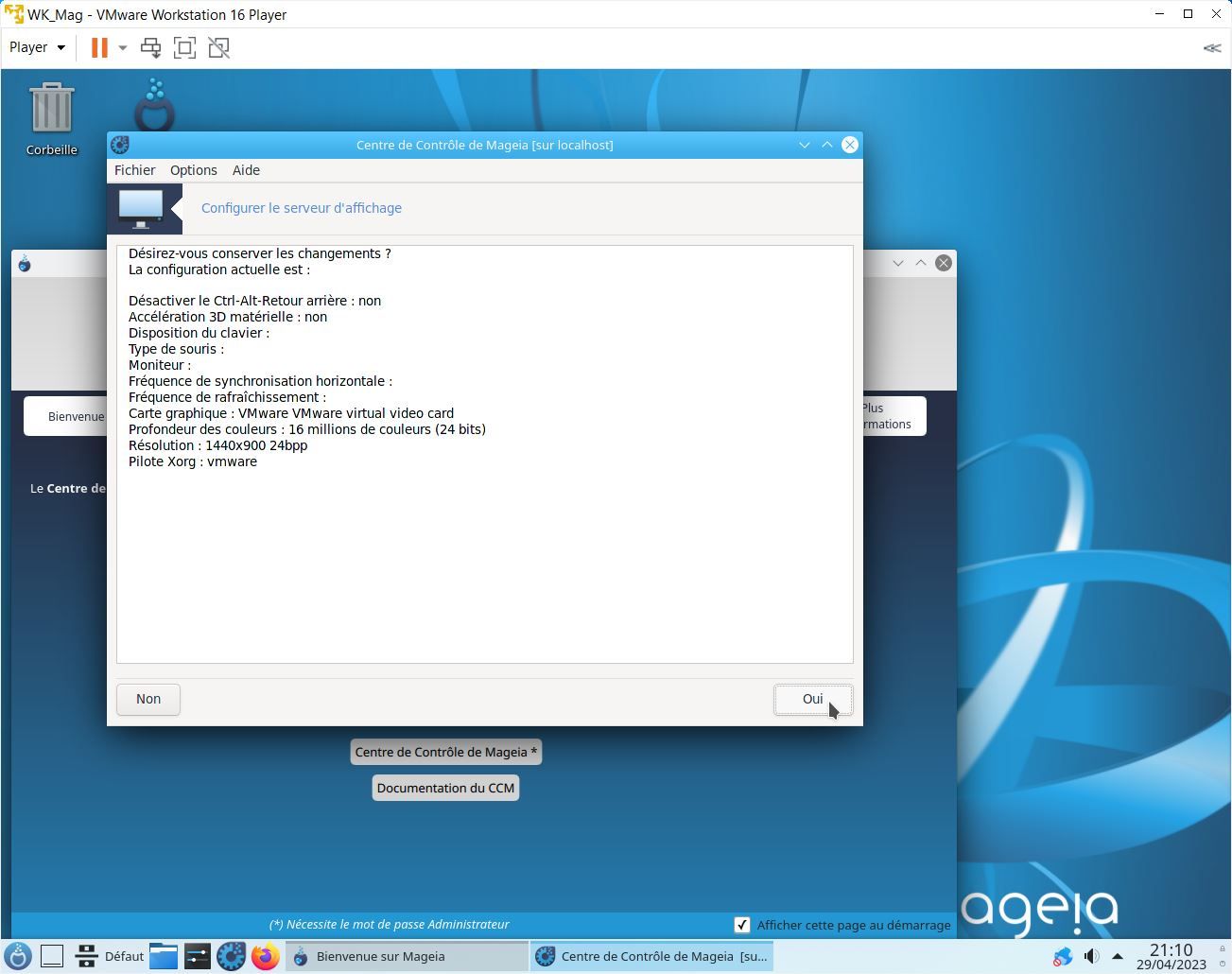Maximize the Bienvenue sur Mageia background window
The width and height of the screenshot is (1232, 974).
pos(921,263)
